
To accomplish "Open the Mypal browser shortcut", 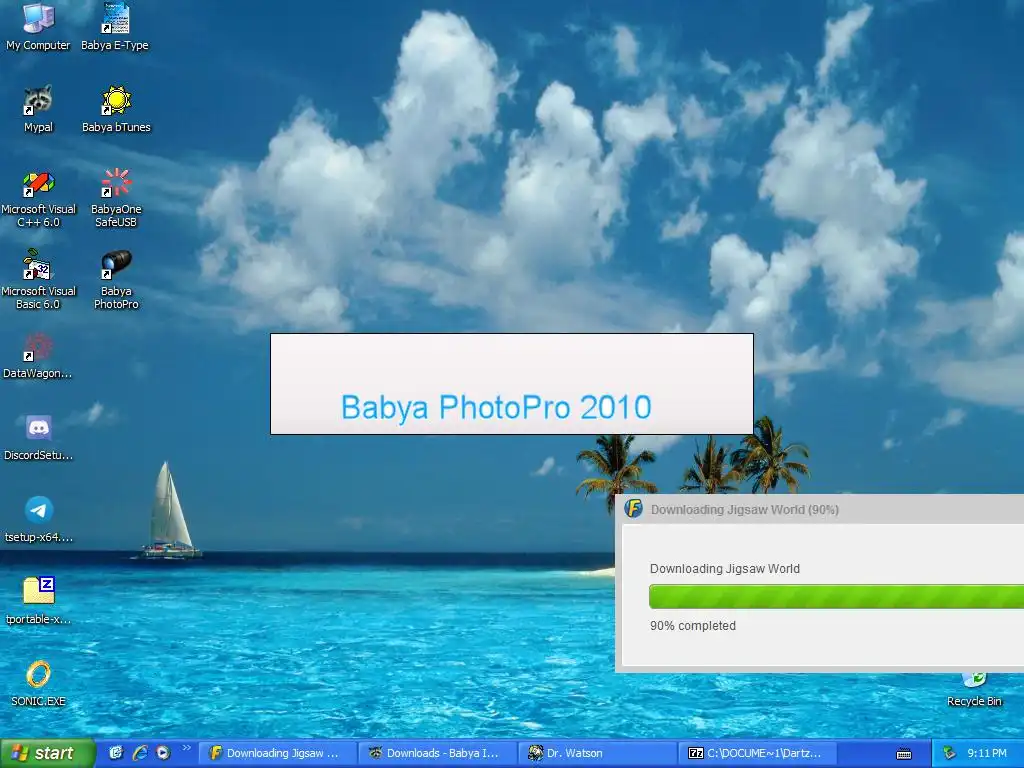I will (38, 108).
